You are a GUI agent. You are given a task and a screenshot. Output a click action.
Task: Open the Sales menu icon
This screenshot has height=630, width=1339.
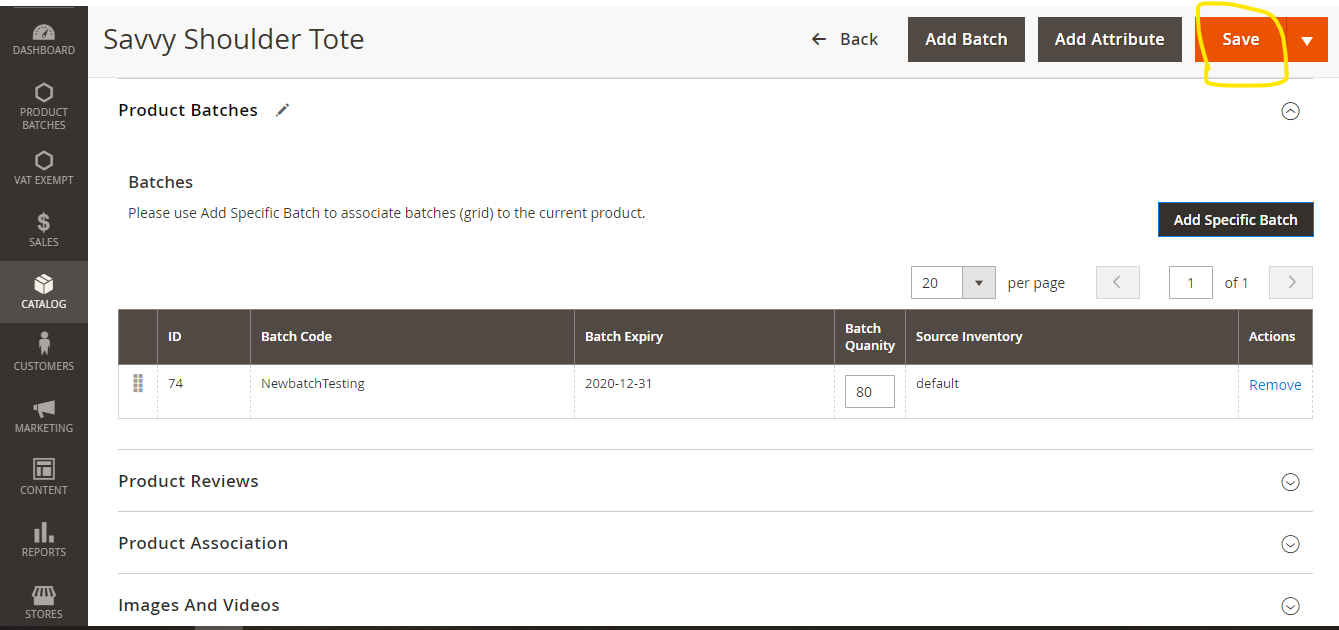click(43, 230)
